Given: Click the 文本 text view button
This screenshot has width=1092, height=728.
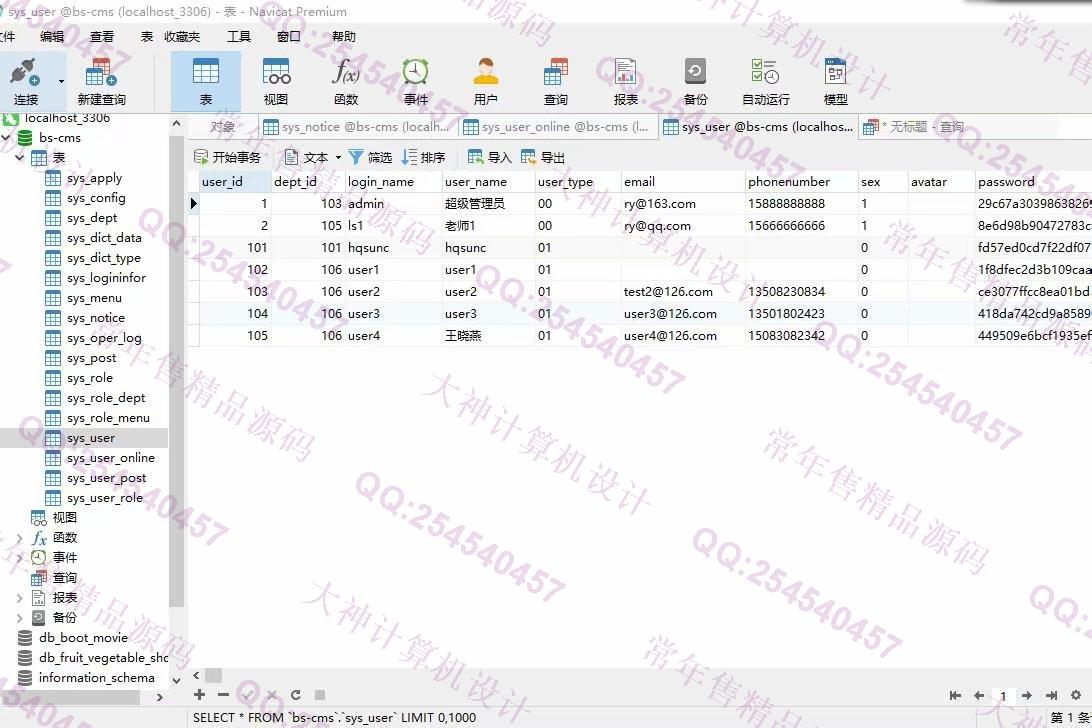Looking at the screenshot, I should click(x=306, y=157).
